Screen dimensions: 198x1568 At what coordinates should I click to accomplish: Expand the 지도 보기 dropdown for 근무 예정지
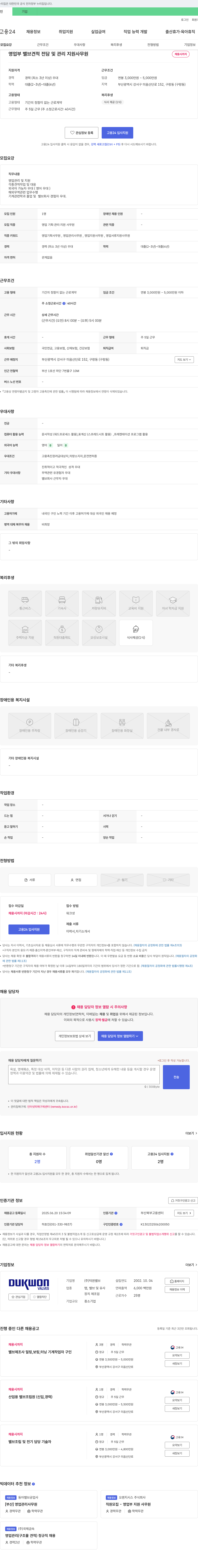pyautogui.click(x=184, y=360)
